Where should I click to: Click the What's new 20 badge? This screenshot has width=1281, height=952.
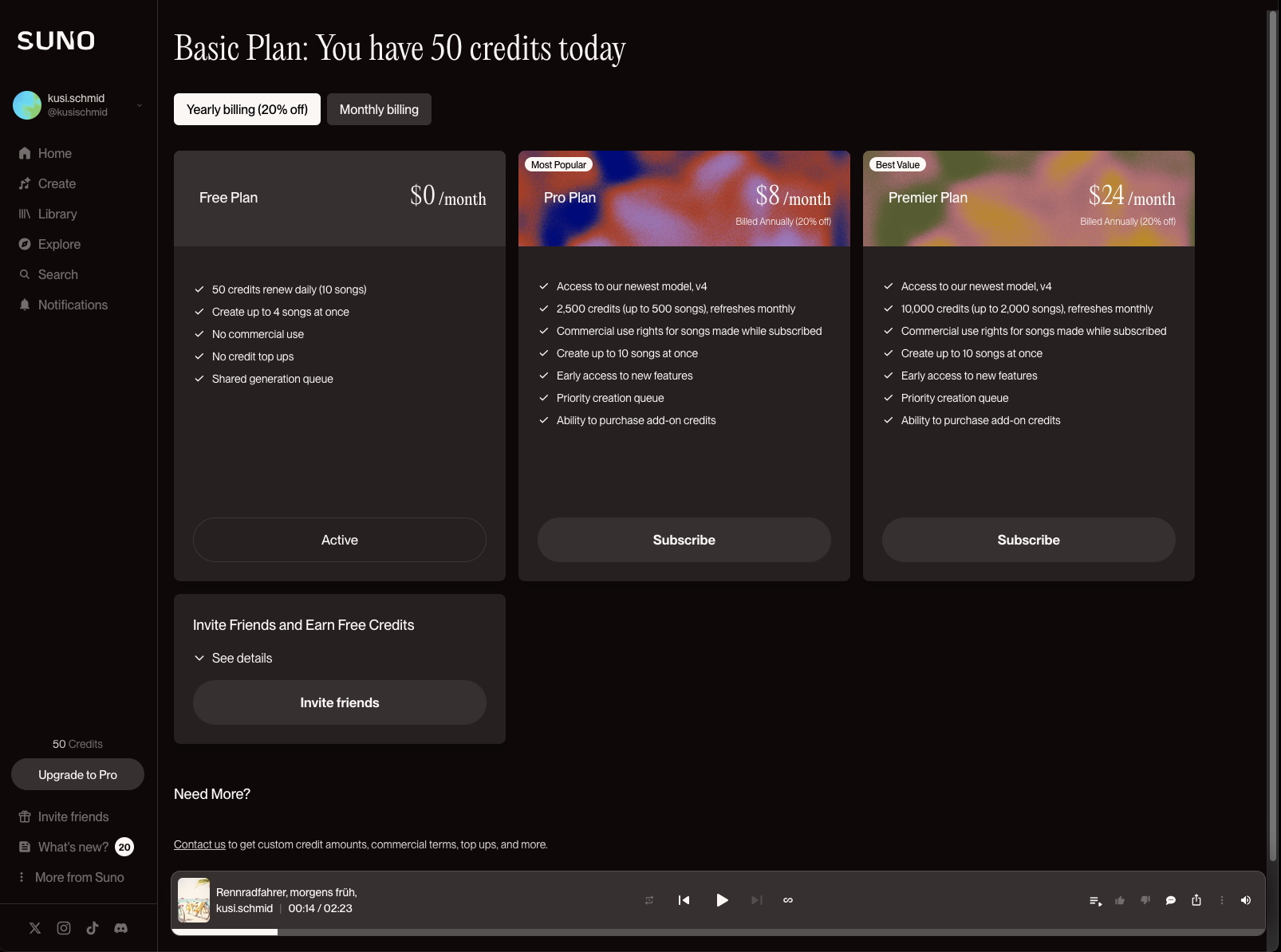point(124,847)
